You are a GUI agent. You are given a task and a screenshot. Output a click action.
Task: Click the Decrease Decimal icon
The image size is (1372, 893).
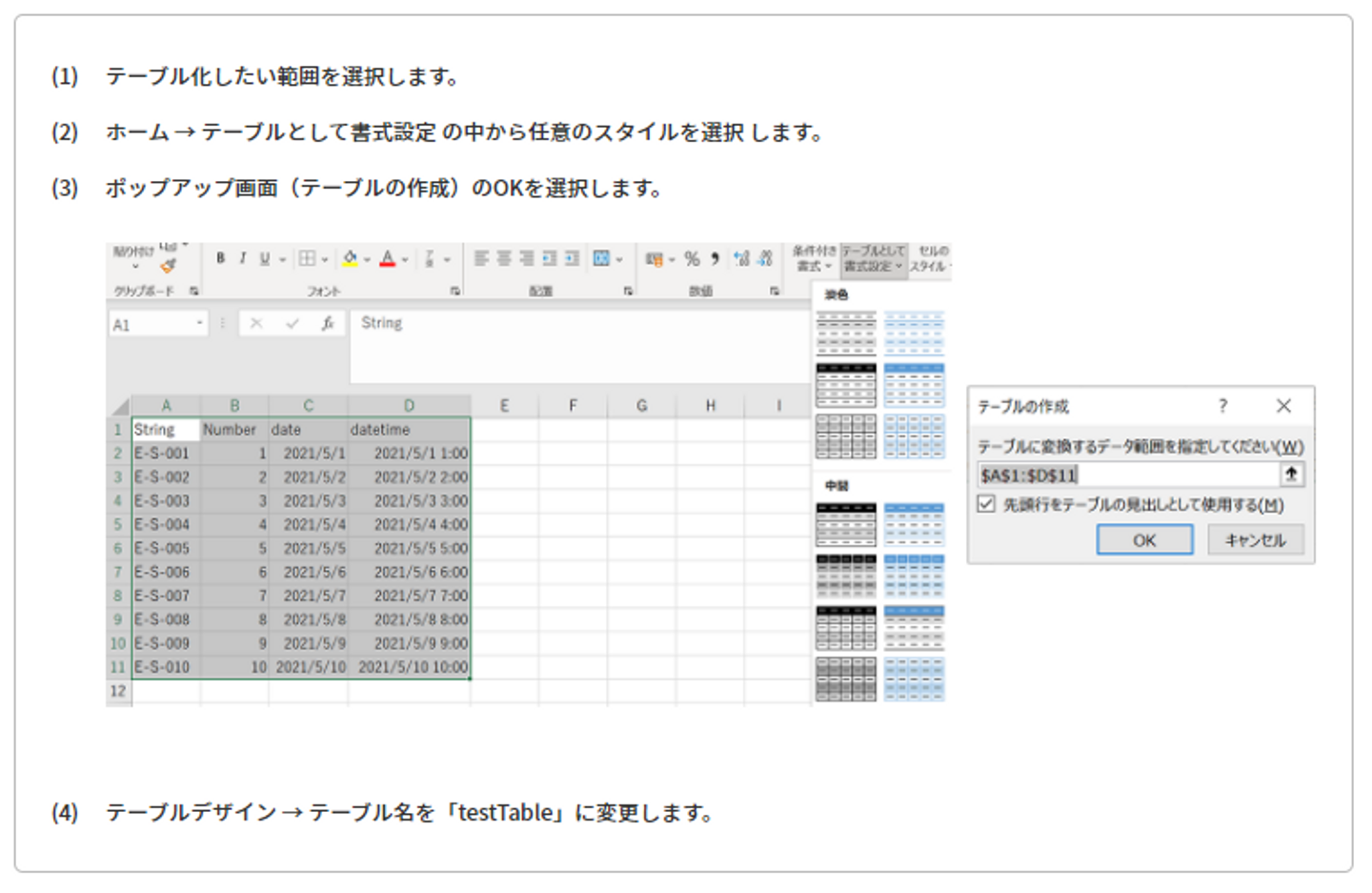764,258
